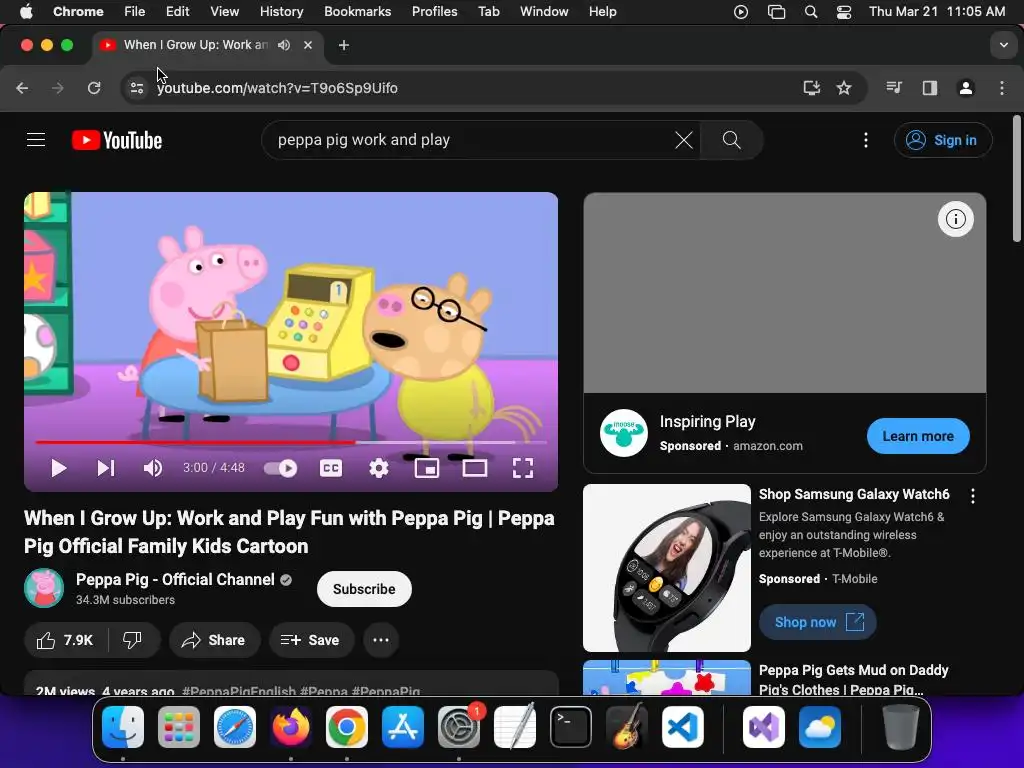Open Visual Studio Code from dock
This screenshot has height=768, width=1024.
tap(682, 727)
